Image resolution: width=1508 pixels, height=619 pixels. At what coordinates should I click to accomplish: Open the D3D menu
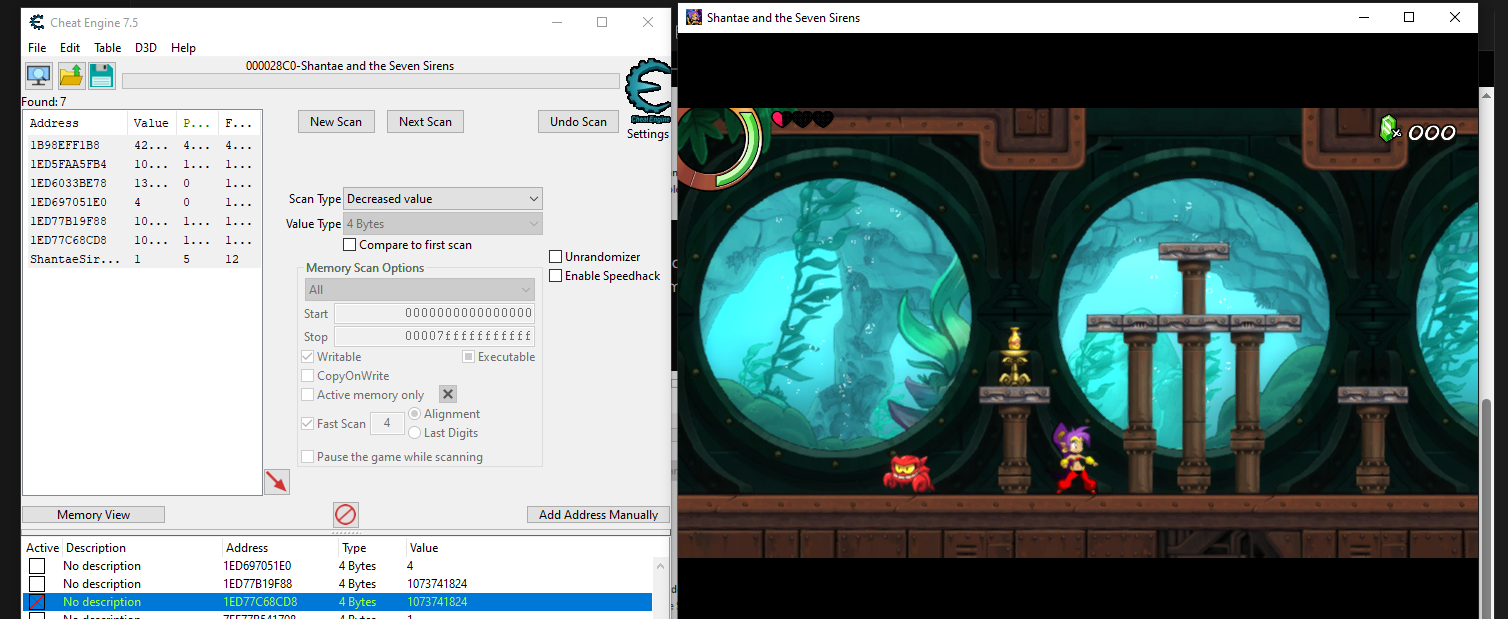pyautogui.click(x=146, y=48)
